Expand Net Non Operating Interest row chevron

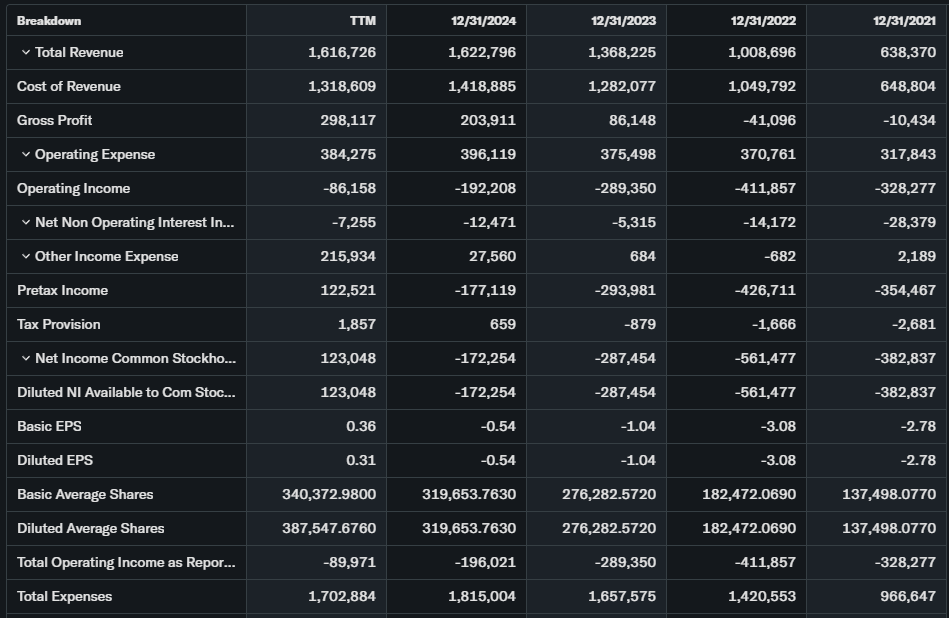25,223
